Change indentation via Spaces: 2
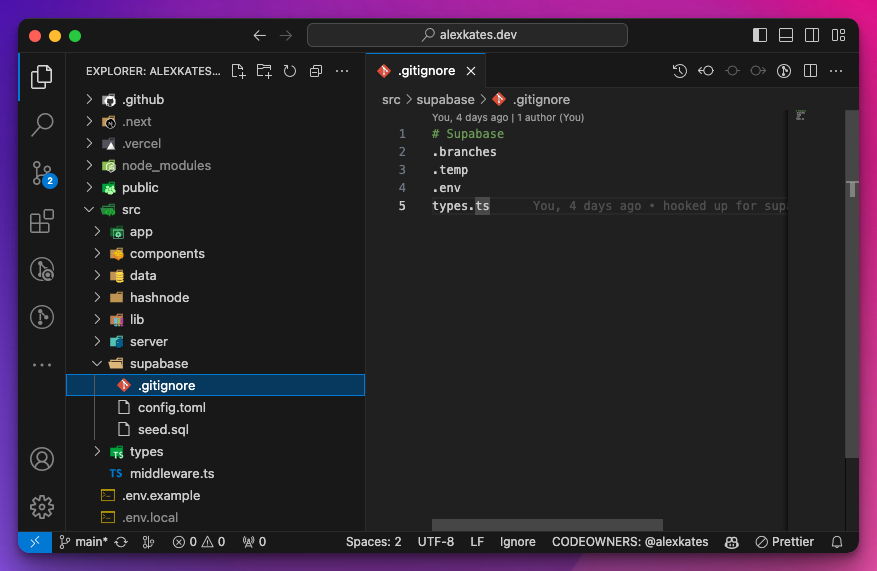The width and height of the screenshot is (877, 571). tap(374, 542)
